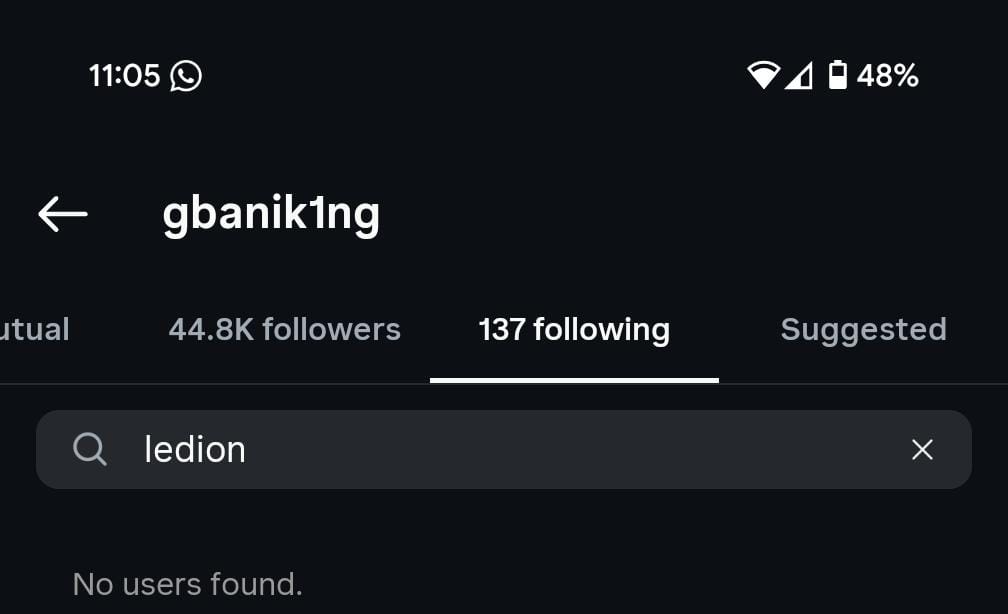
Task: Select the 137 following tab
Action: pyautogui.click(x=574, y=330)
